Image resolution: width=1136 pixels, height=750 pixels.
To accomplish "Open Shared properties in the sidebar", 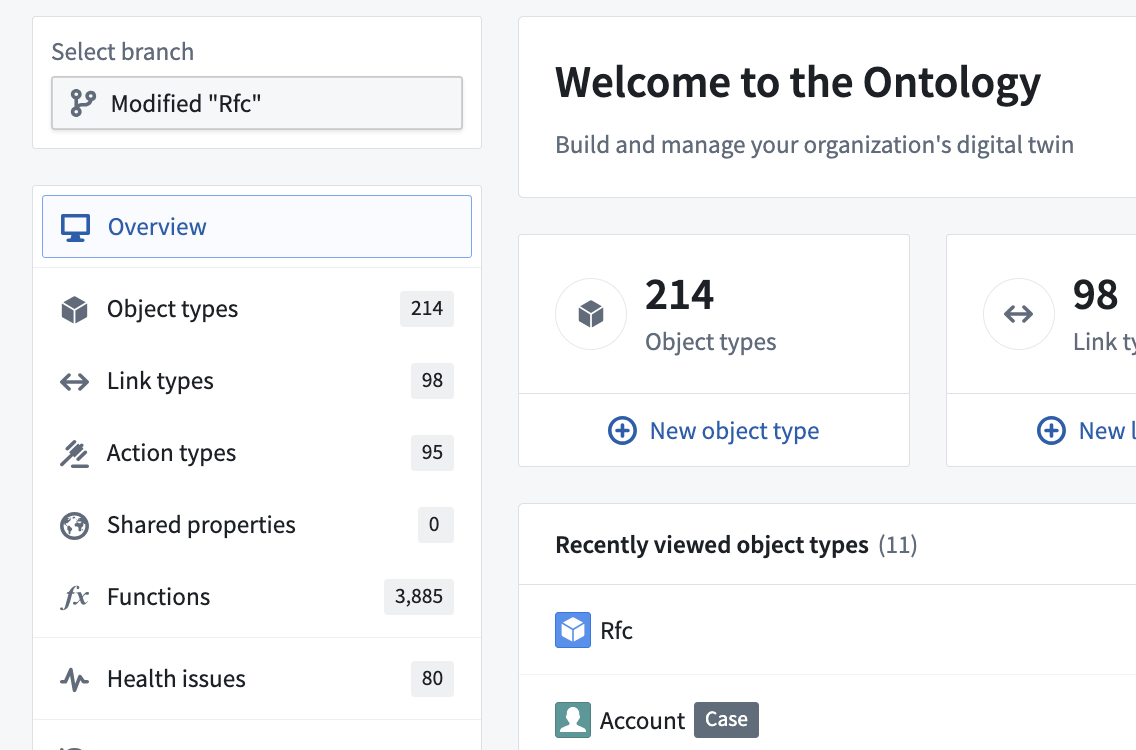I will 256,525.
